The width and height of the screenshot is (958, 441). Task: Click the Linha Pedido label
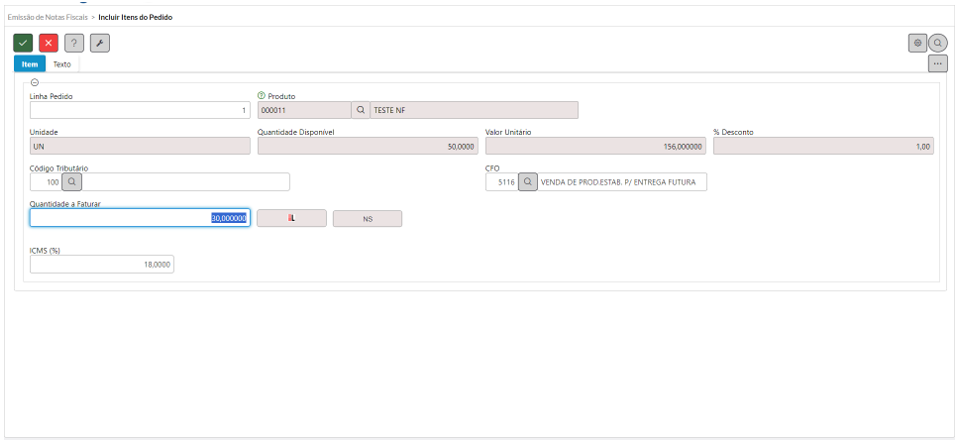click(51, 96)
